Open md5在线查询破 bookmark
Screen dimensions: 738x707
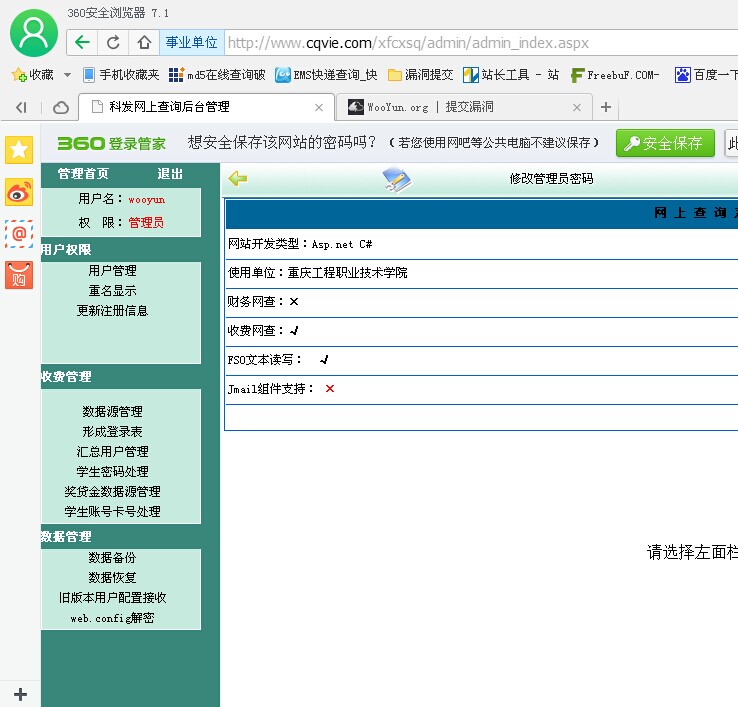pos(217,75)
